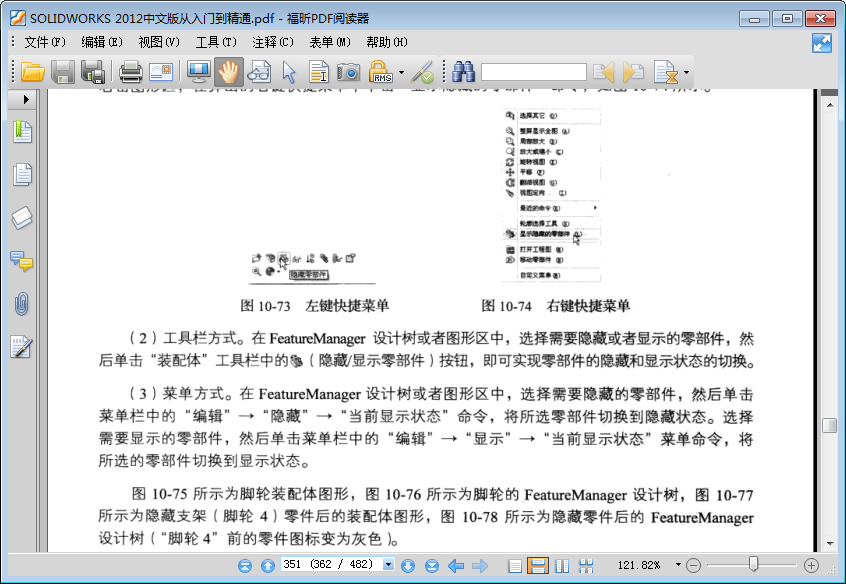Select the arrow selection tool
The image size is (846, 584).
(x=289, y=72)
